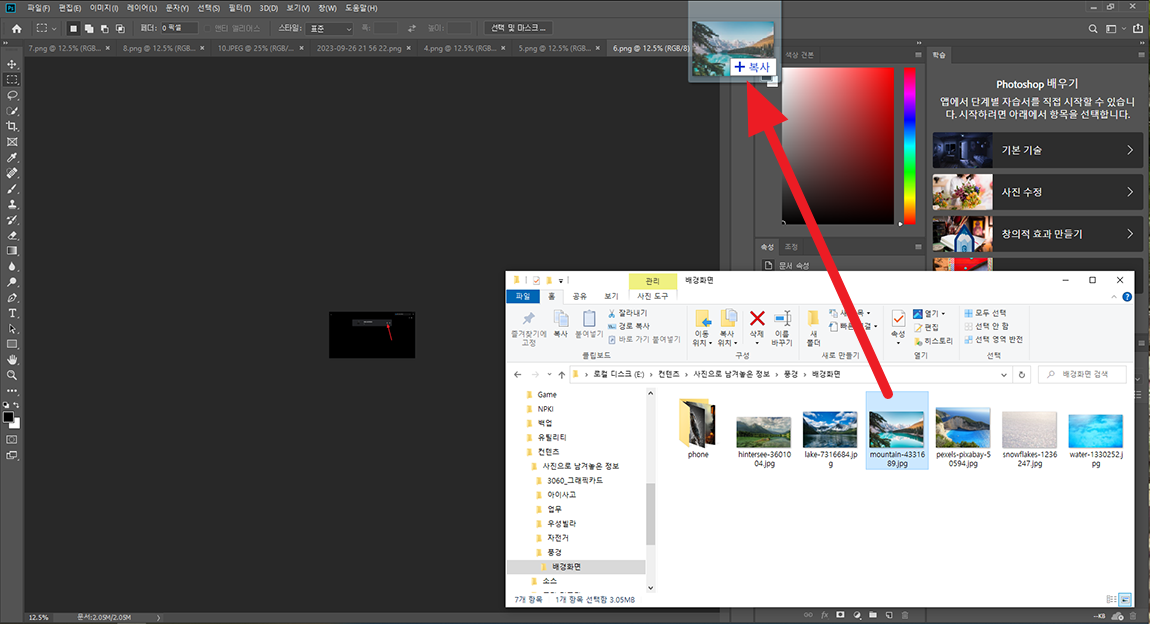Image resolution: width=1150 pixels, height=624 pixels.
Task: Select the Rectangle shape tool
Action: coord(12,345)
